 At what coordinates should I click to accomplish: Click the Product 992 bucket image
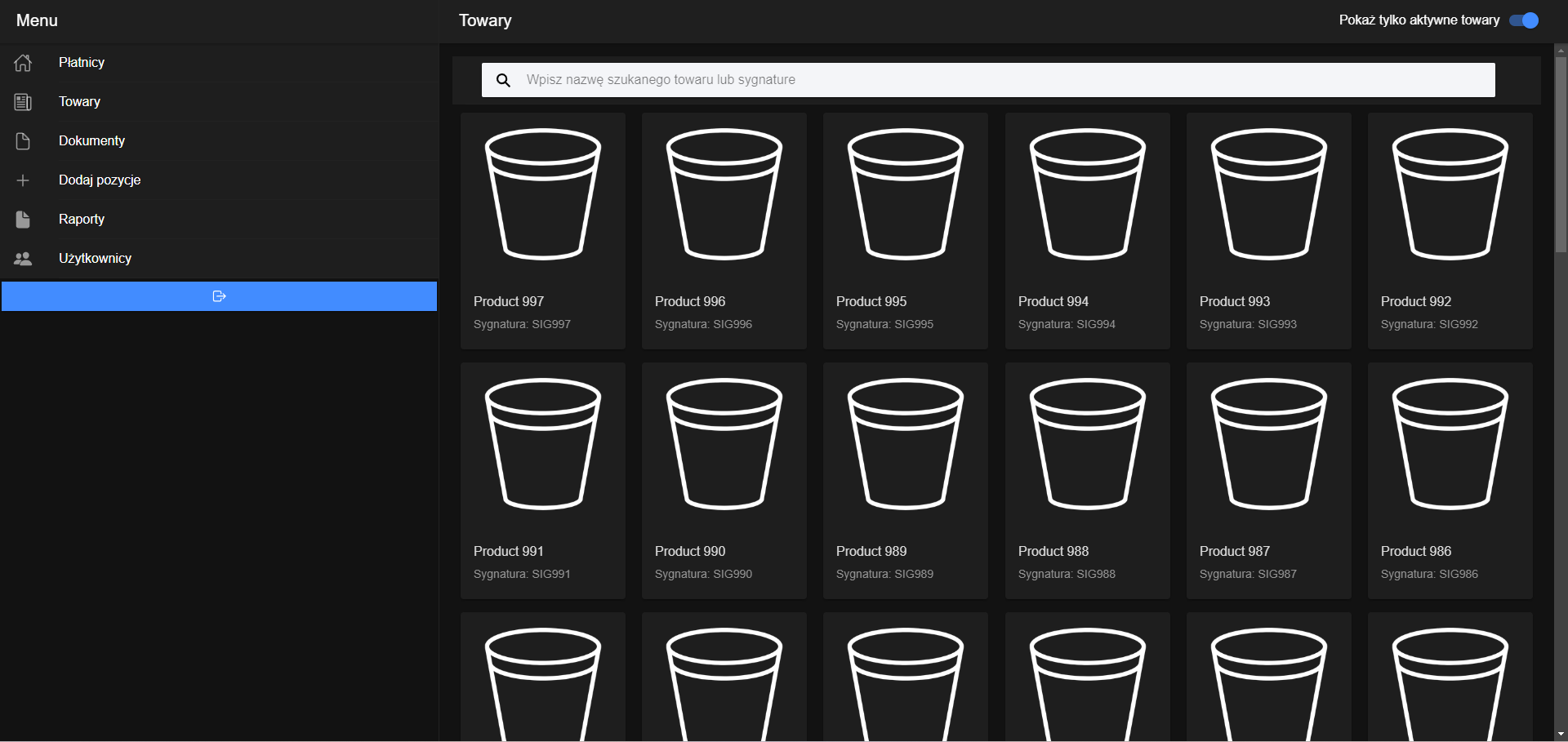coord(1450,194)
